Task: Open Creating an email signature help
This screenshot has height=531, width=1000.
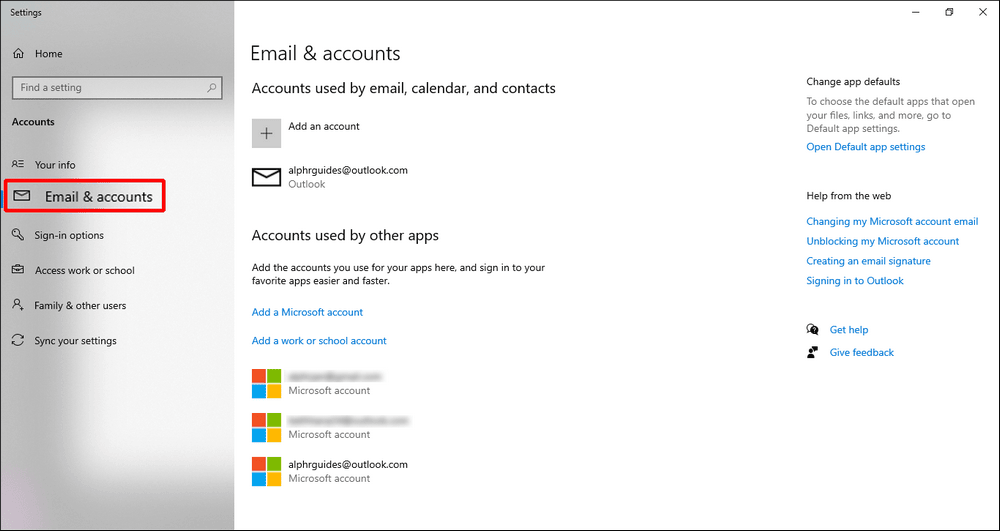Action: pyautogui.click(x=868, y=261)
